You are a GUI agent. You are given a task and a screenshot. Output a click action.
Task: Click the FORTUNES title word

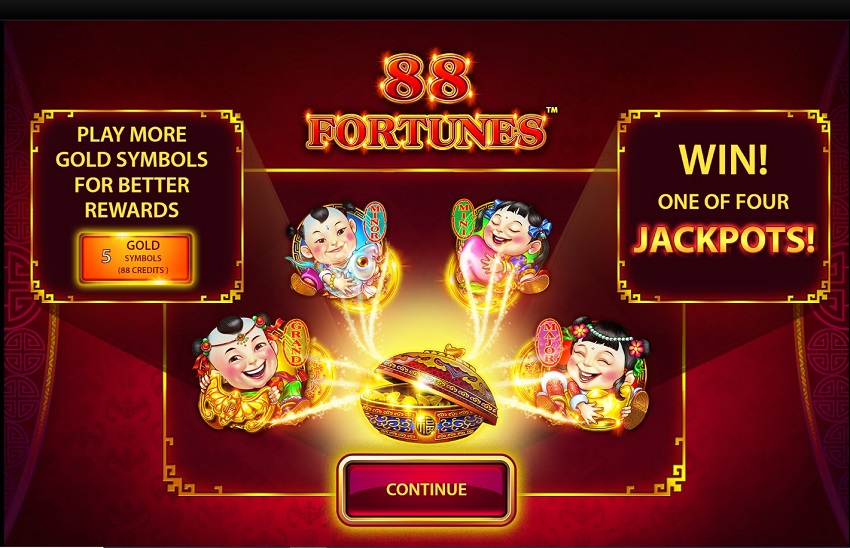click(426, 130)
